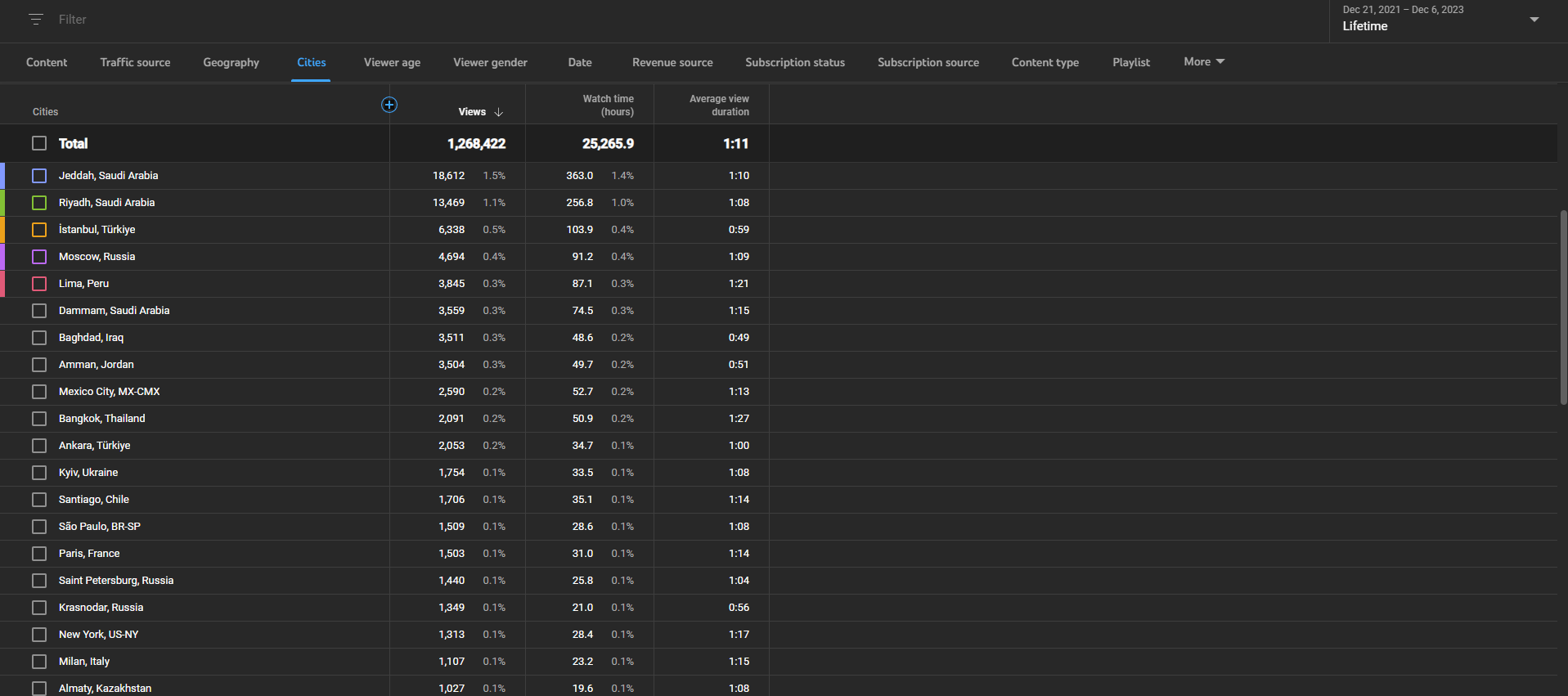
Task: Check the Baghdad, Iraq checkbox
Action: [x=39, y=338]
